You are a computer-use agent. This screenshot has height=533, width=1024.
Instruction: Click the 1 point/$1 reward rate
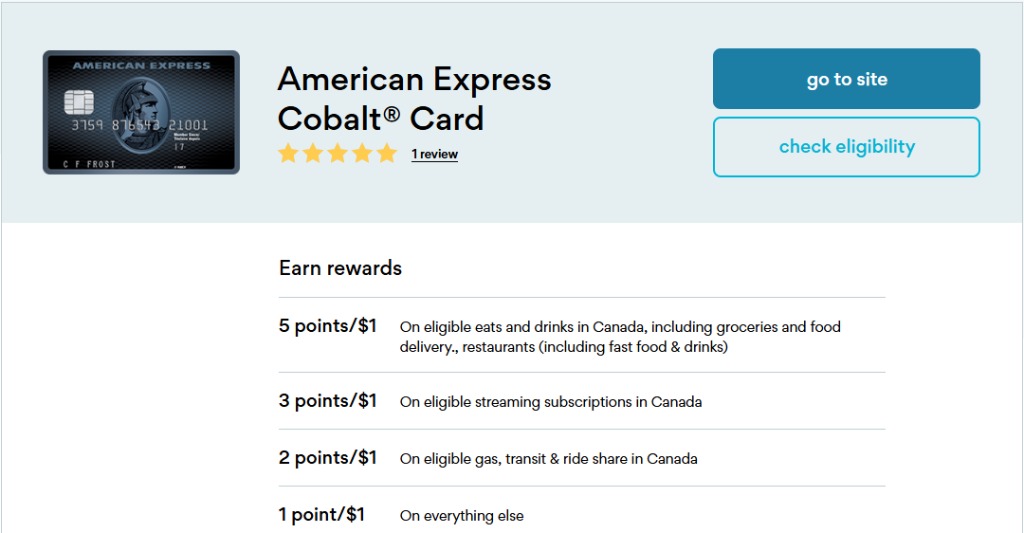click(x=322, y=515)
